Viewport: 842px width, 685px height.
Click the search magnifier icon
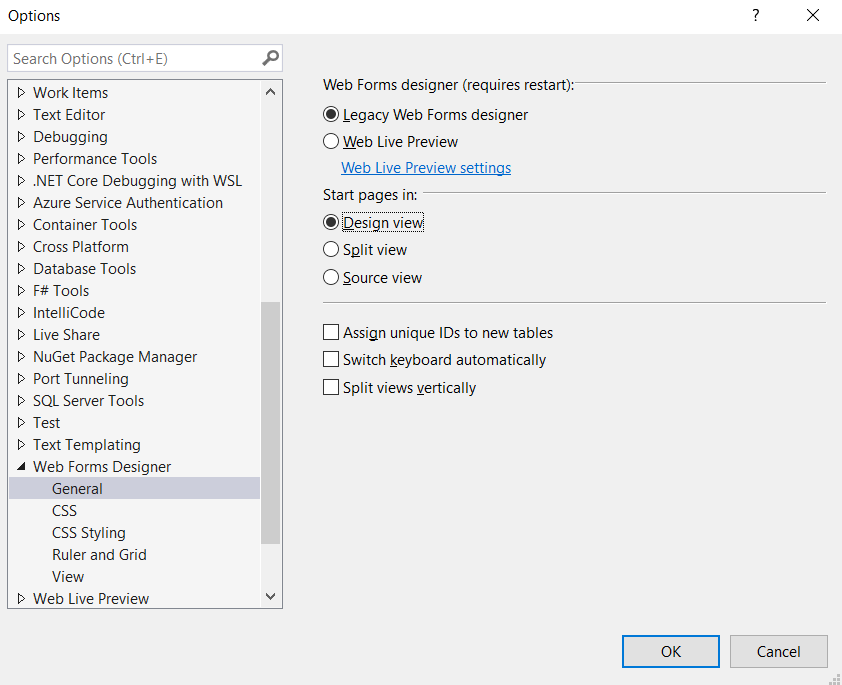point(268,57)
